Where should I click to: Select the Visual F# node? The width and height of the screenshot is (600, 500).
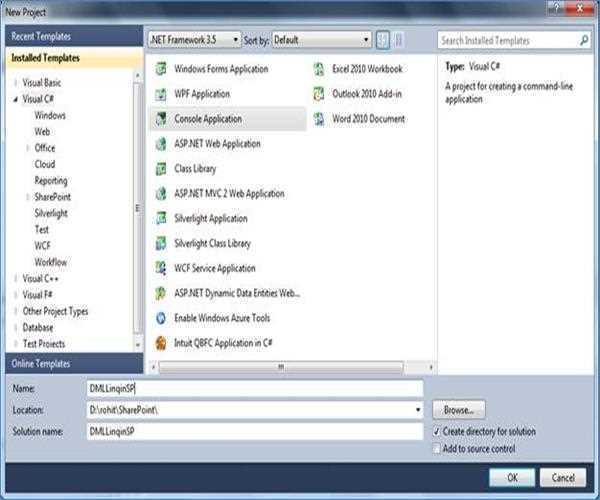click(38, 295)
